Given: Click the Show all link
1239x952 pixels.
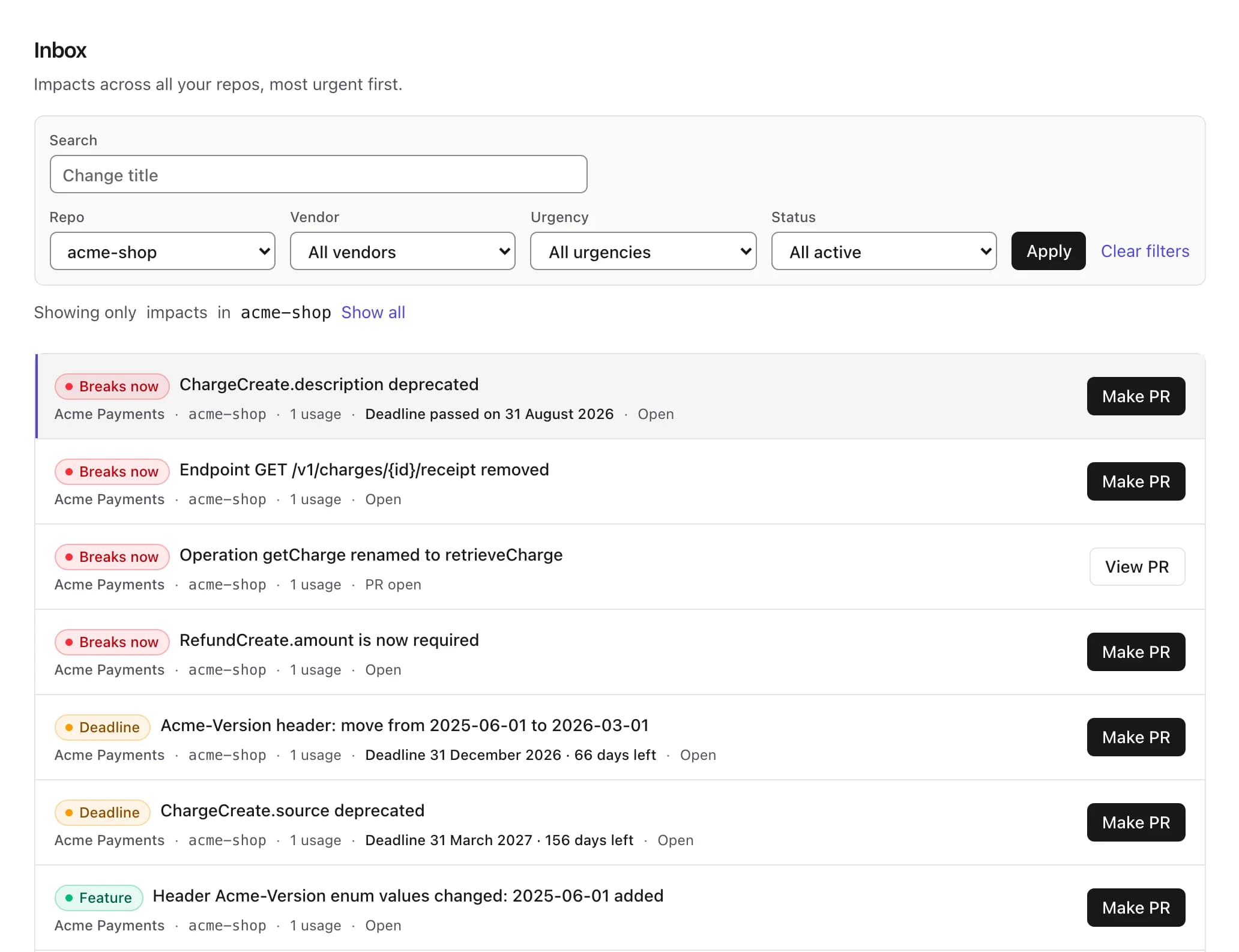Looking at the screenshot, I should 373,312.
